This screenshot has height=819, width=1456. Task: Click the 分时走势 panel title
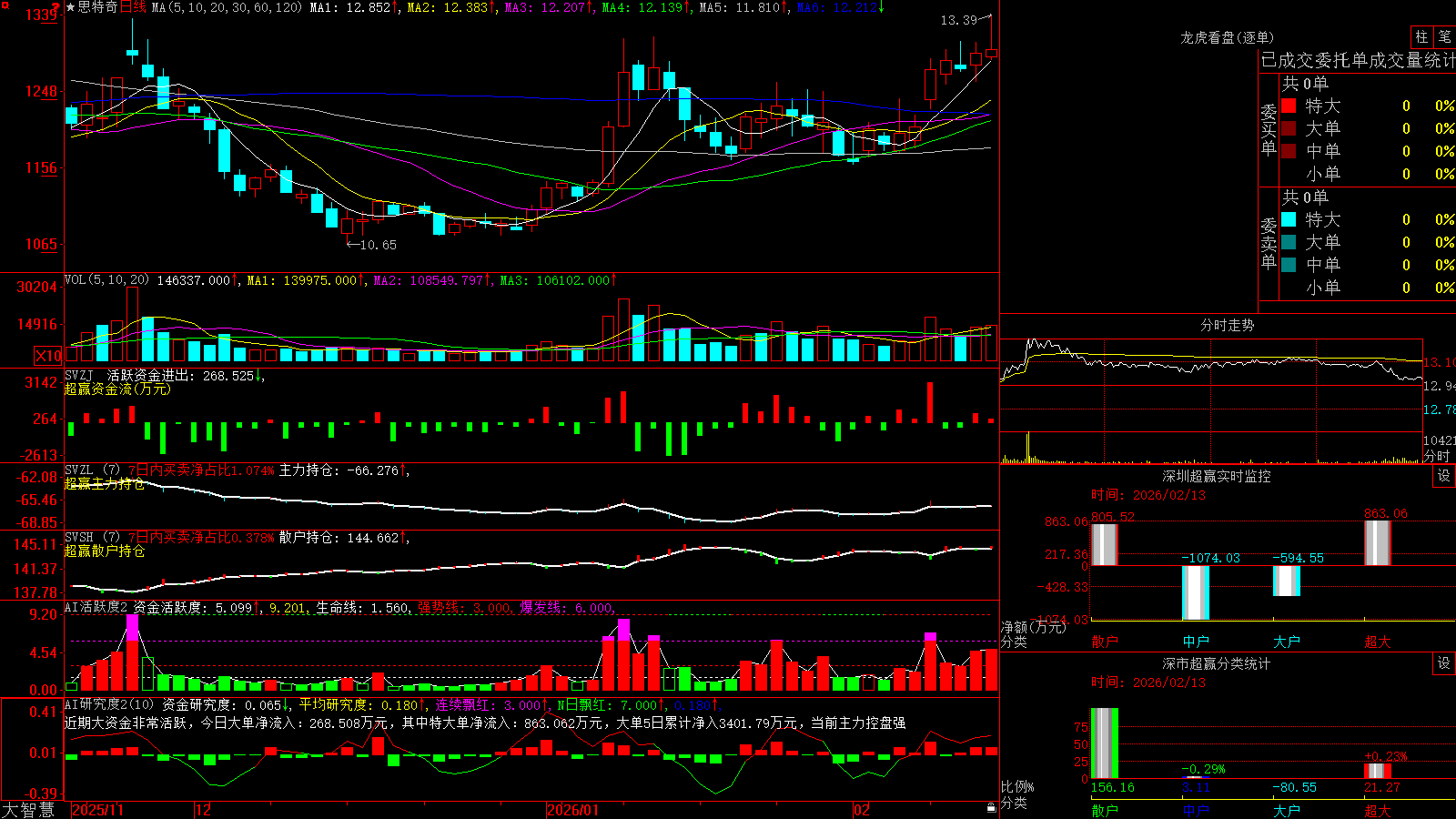click(x=1227, y=325)
